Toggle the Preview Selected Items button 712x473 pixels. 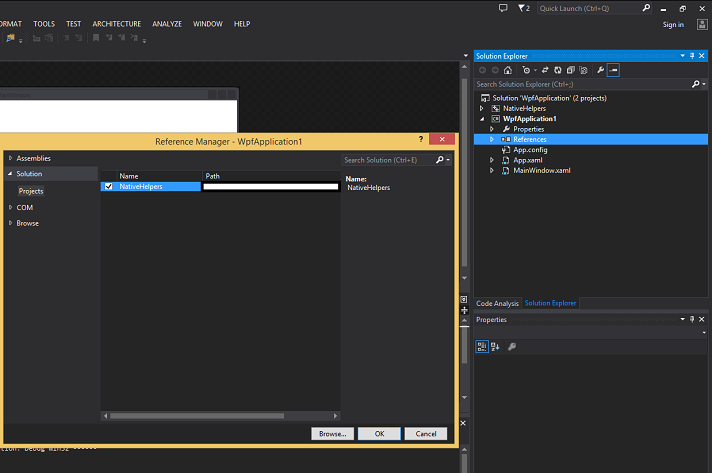coord(613,70)
